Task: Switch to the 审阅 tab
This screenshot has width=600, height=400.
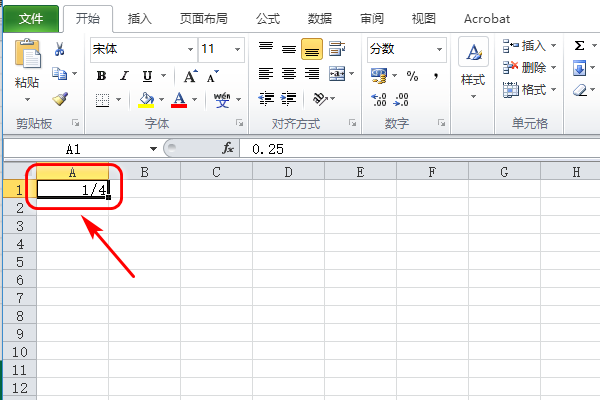Action: coord(372,18)
